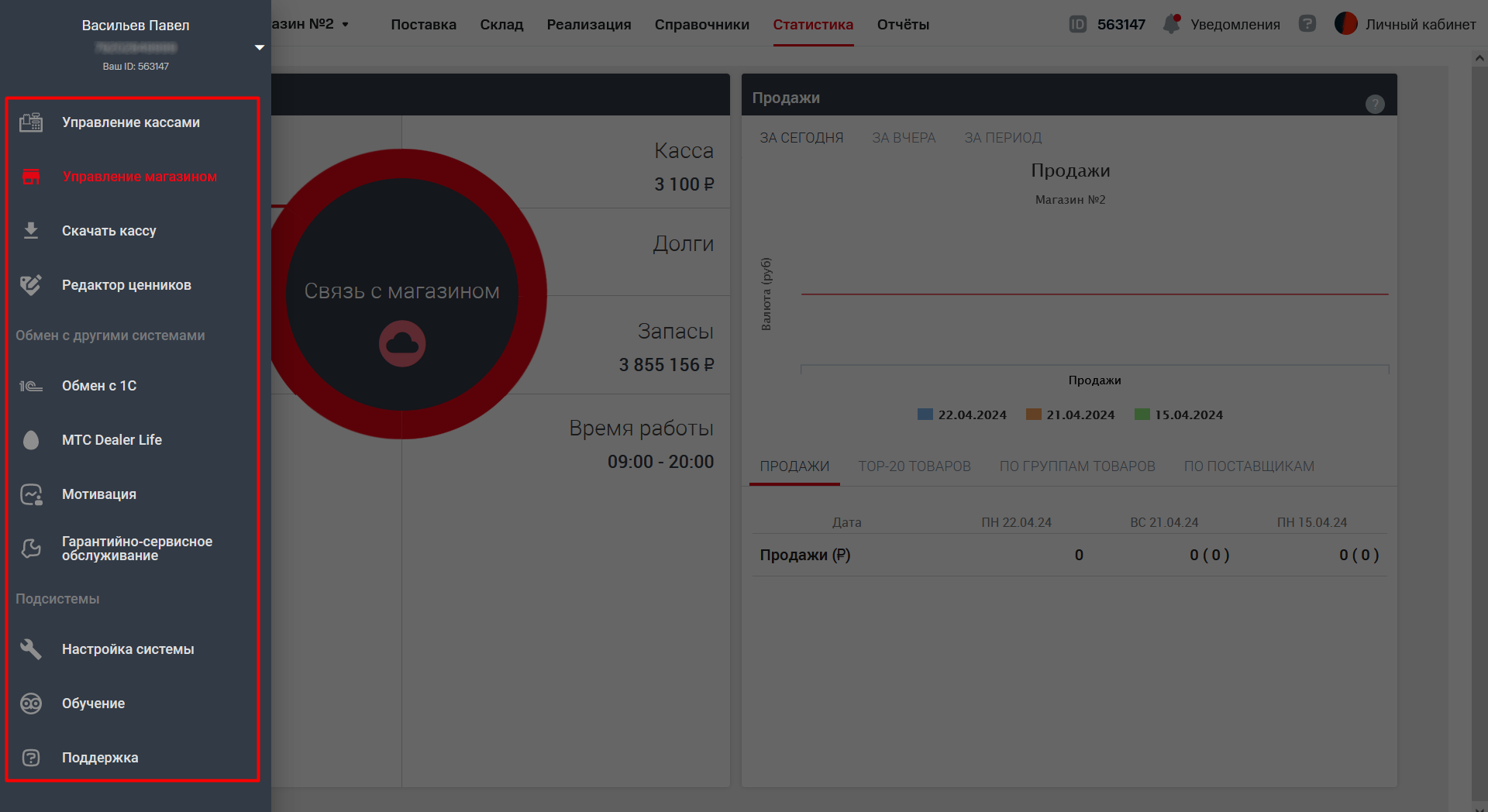Click the question icon beside Поддержка
Image resolution: width=1488 pixels, height=812 pixels.
31,758
